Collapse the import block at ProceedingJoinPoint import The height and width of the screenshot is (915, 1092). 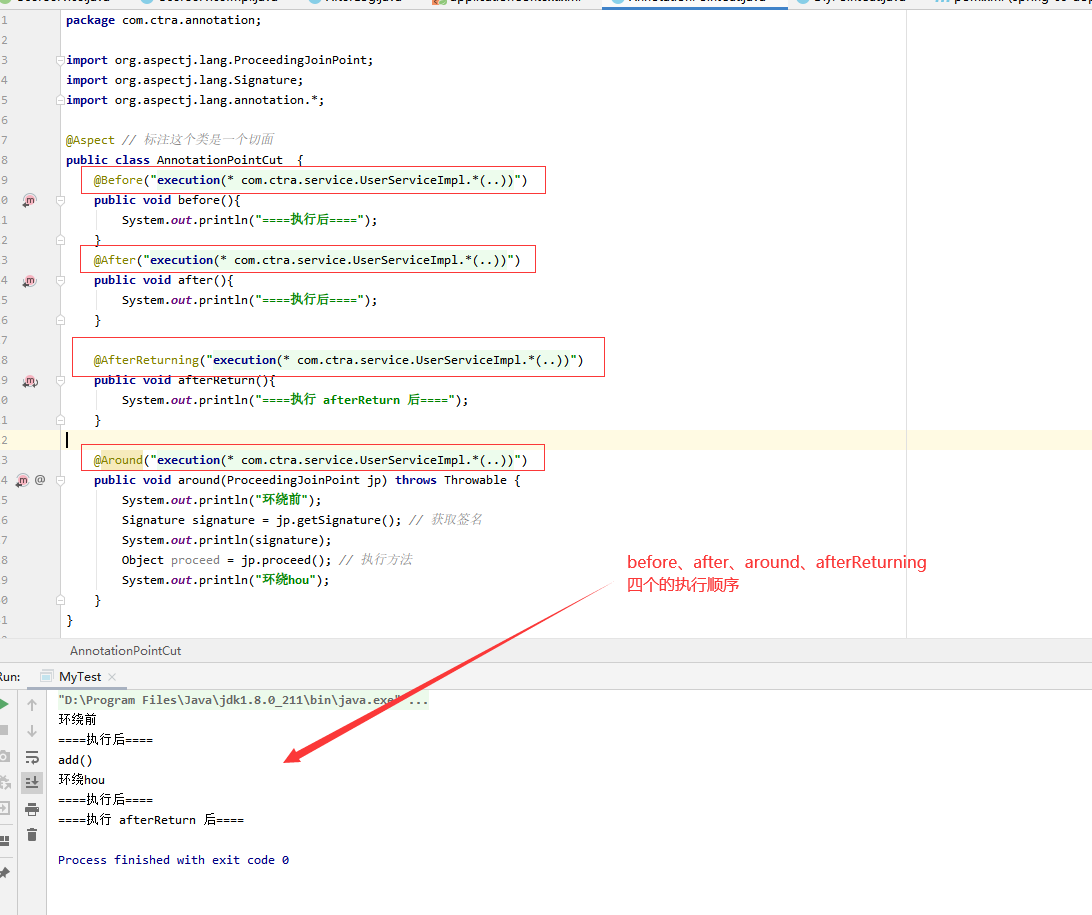point(61,61)
